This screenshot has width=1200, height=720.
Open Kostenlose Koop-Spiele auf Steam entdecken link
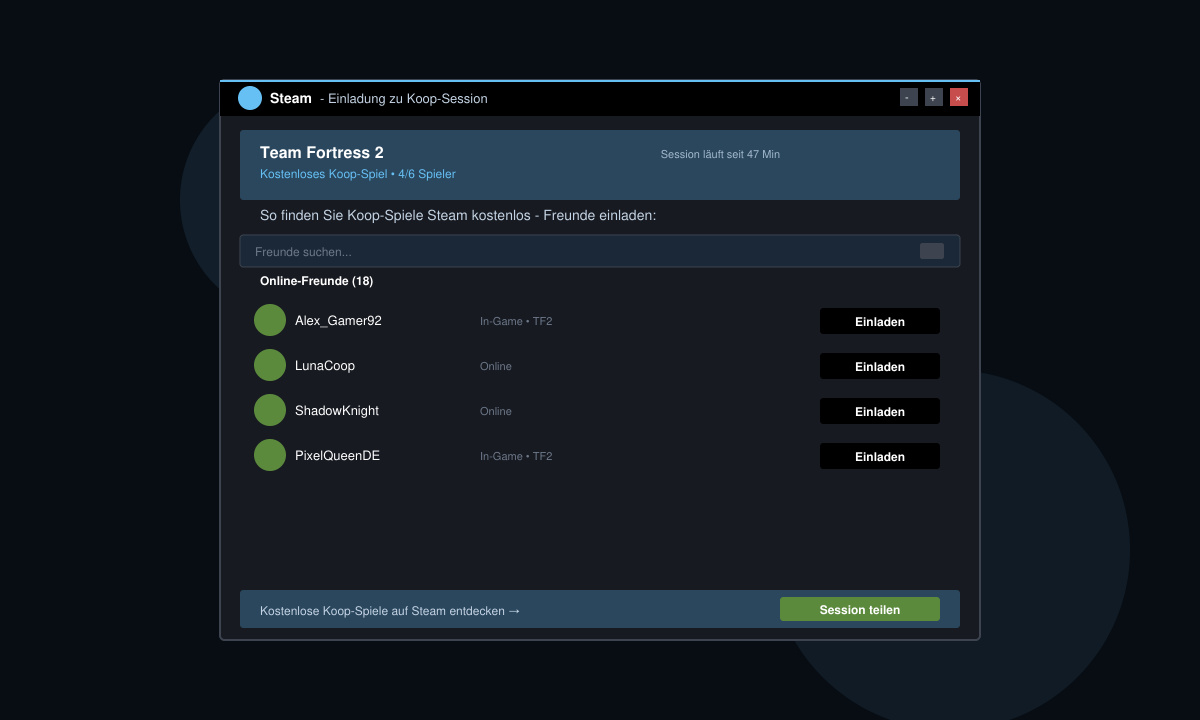pos(390,610)
